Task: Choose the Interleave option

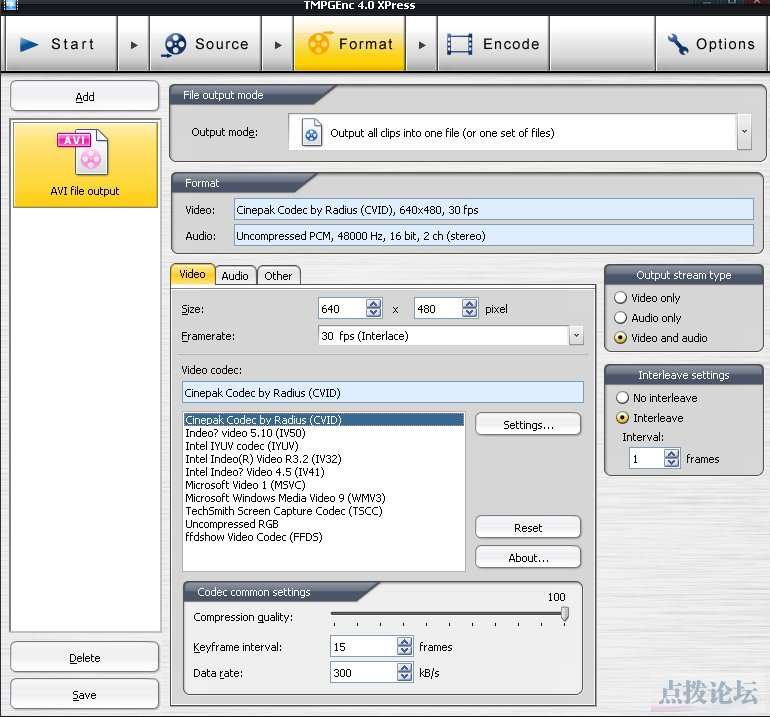Action: pos(622,417)
